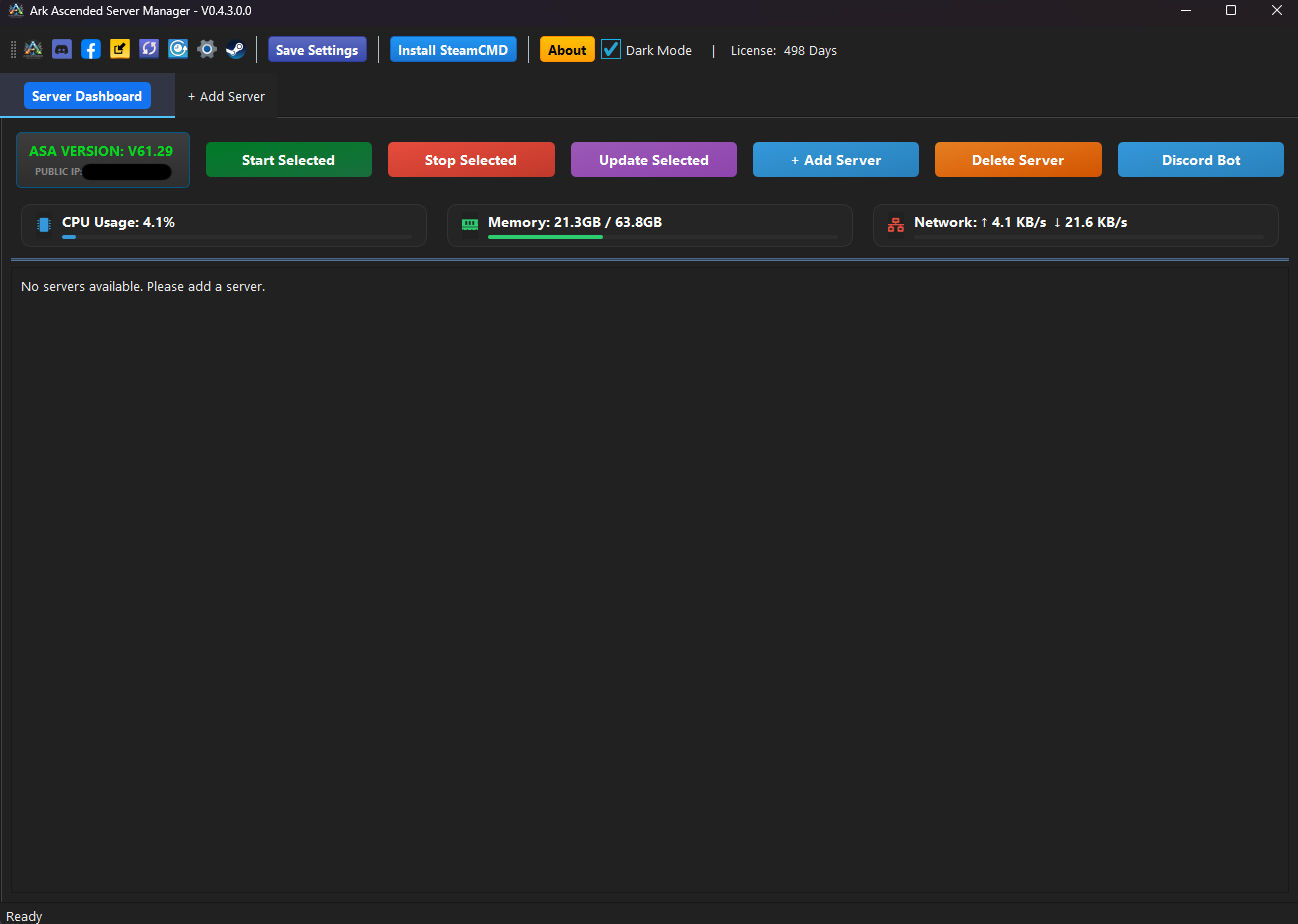1298x924 pixels.
Task: Click the red Stop Selected button
Action: tap(471, 160)
